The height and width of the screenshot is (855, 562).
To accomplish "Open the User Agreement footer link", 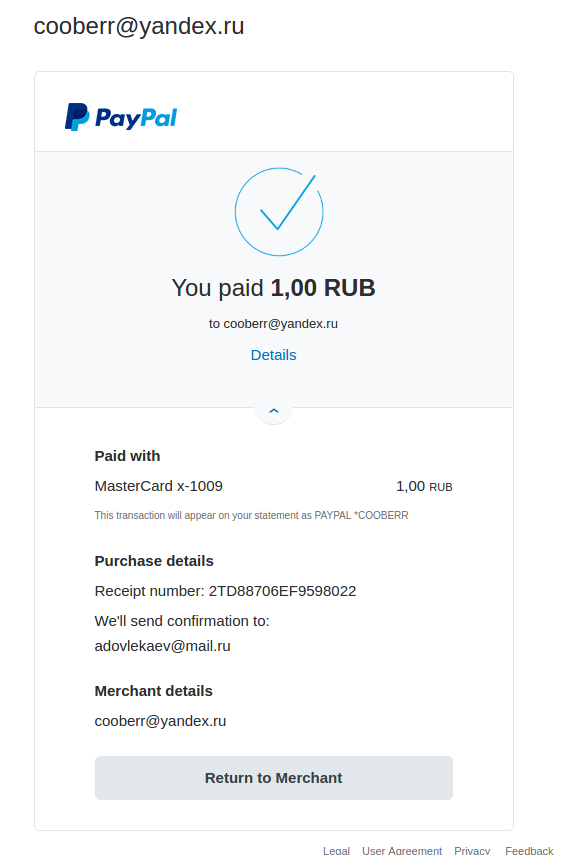I will point(402,850).
